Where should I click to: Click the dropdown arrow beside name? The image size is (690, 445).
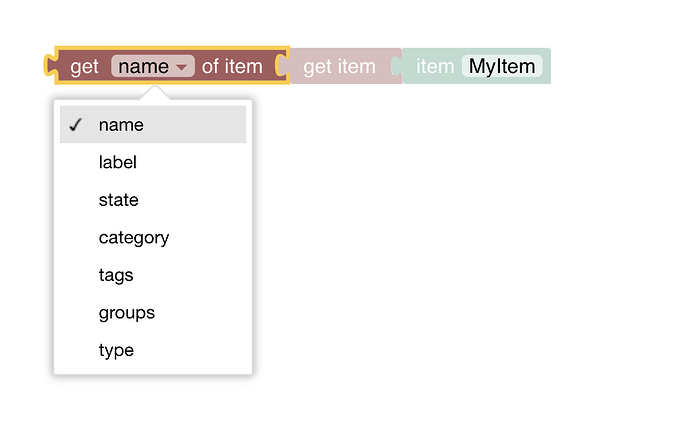click(181, 68)
